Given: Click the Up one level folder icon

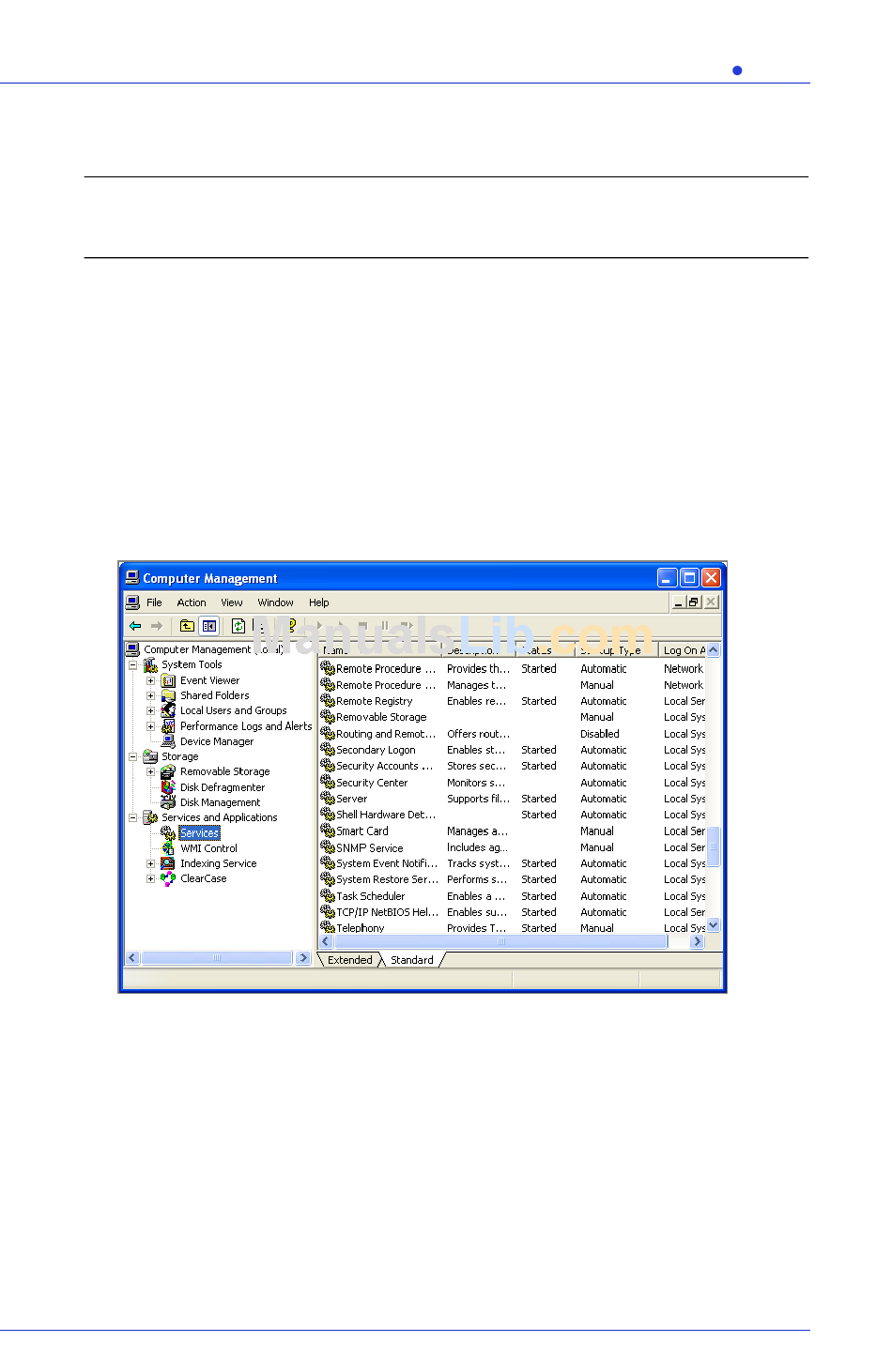Looking at the screenshot, I should (187, 626).
